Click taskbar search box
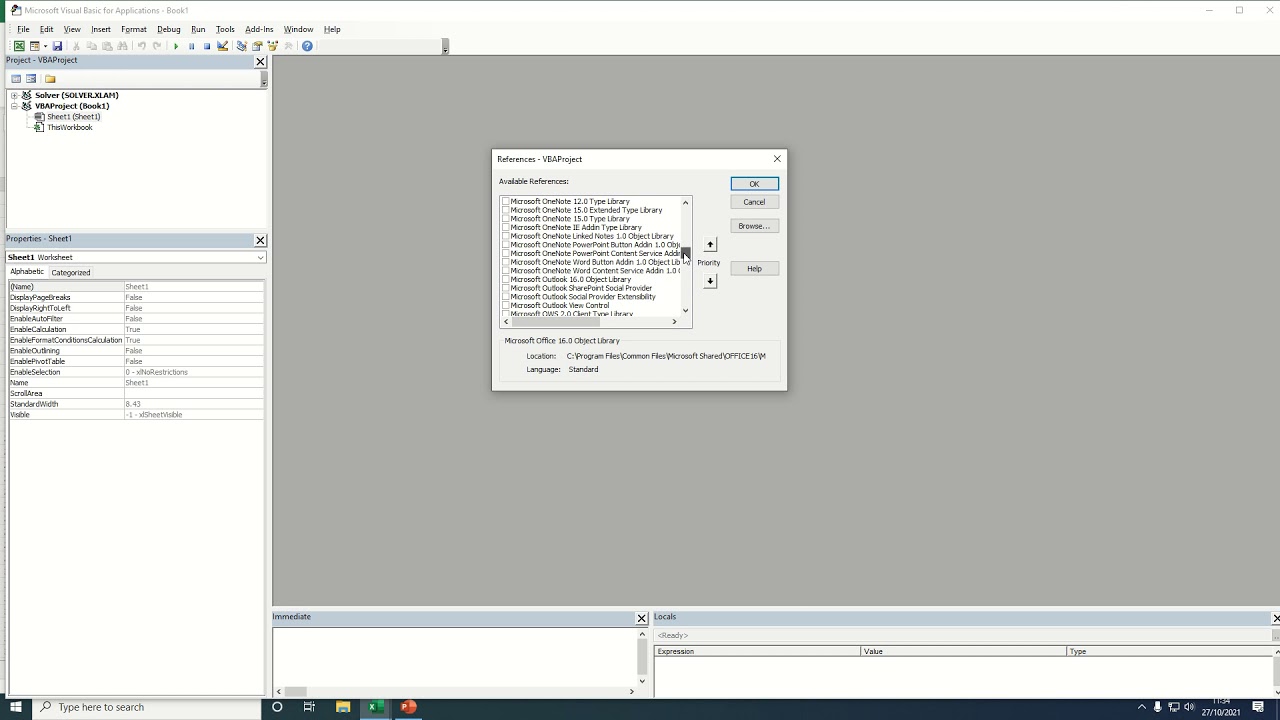 click(x=147, y=707)
